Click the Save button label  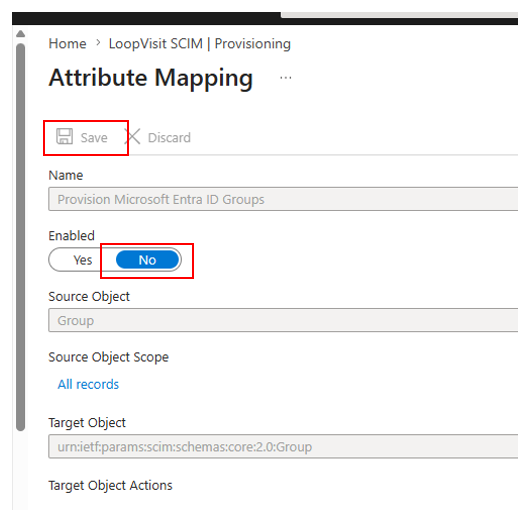coord(94,138)
